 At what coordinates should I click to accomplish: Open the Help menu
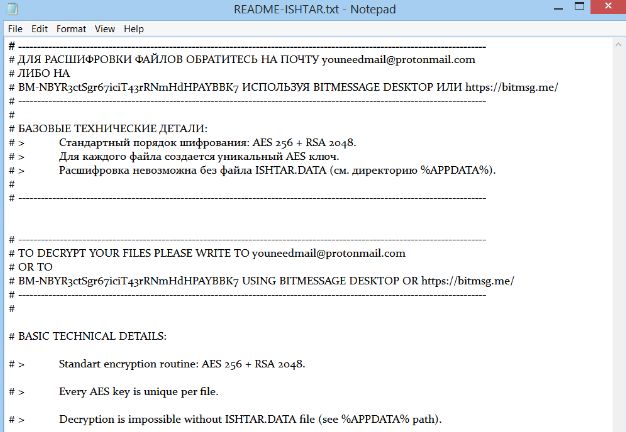pos(134,29)
